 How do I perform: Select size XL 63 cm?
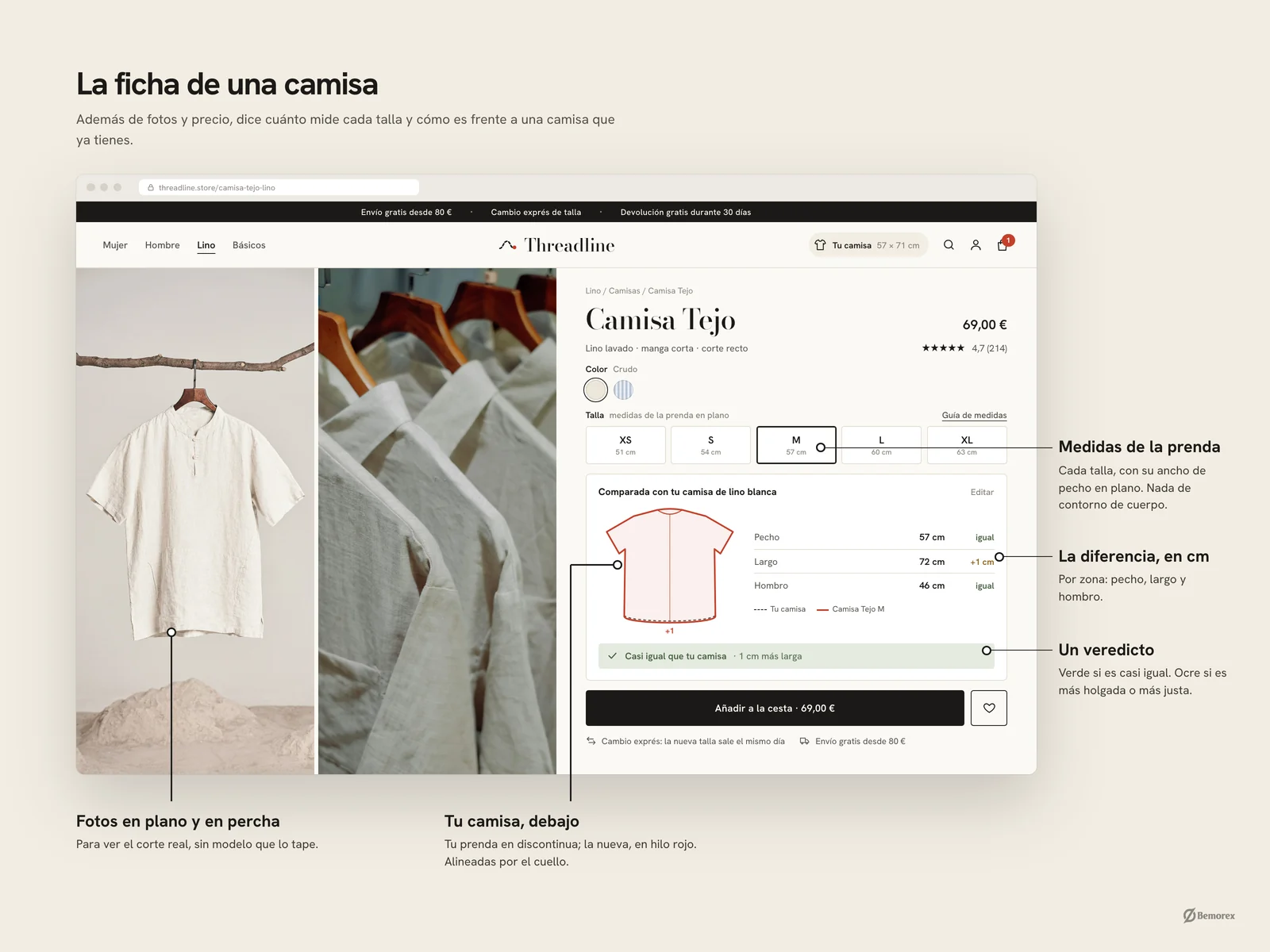[967, 445]
